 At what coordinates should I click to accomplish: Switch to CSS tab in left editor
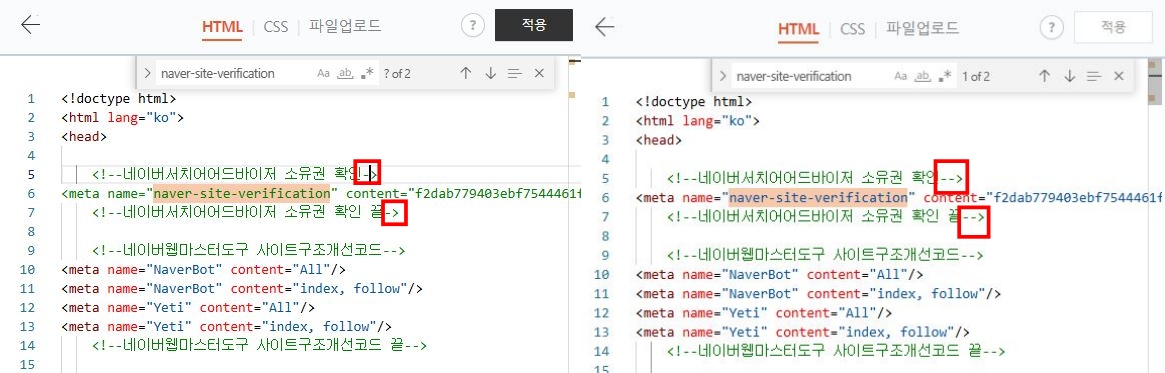pyautogui.click(x=276, y=27)
